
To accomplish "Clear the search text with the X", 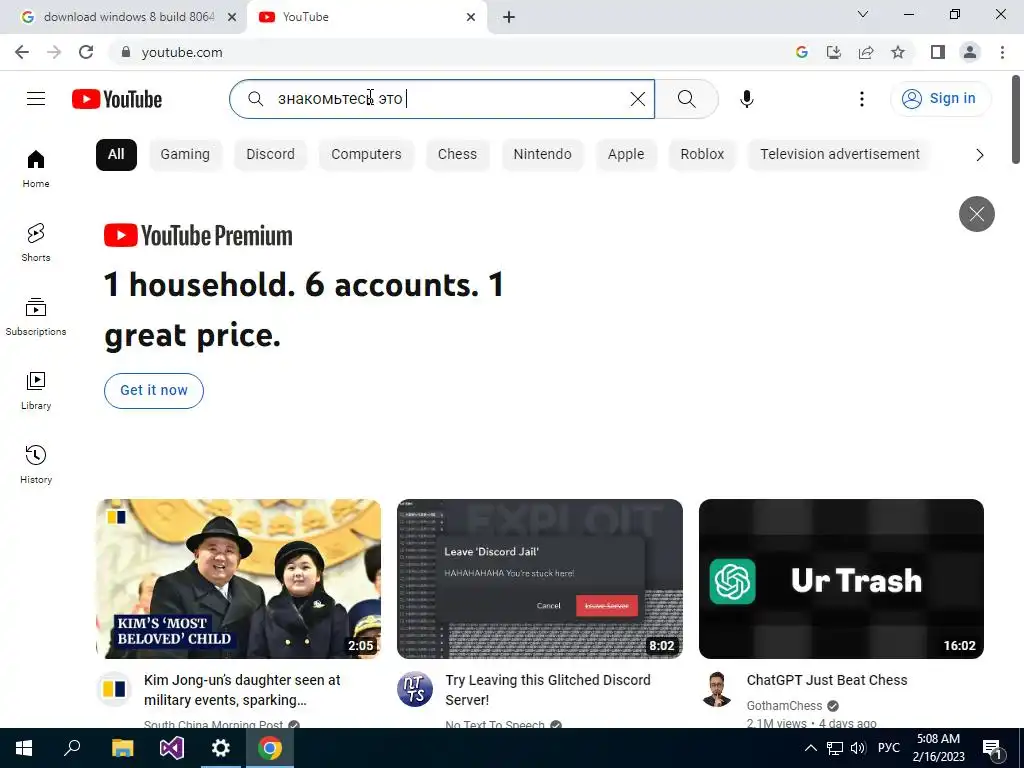I will click(x=637, y=99).
